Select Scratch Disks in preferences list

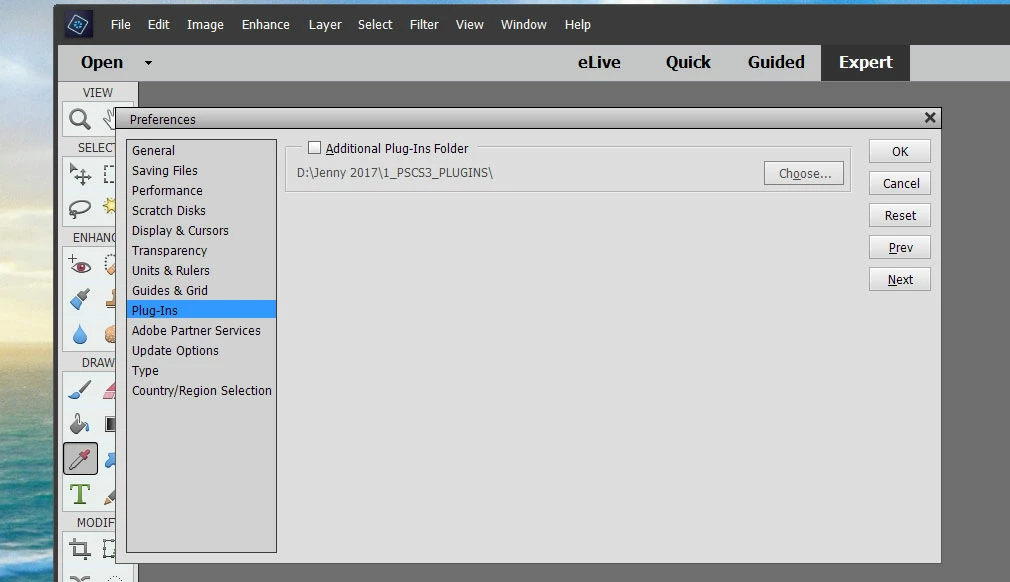202,211
